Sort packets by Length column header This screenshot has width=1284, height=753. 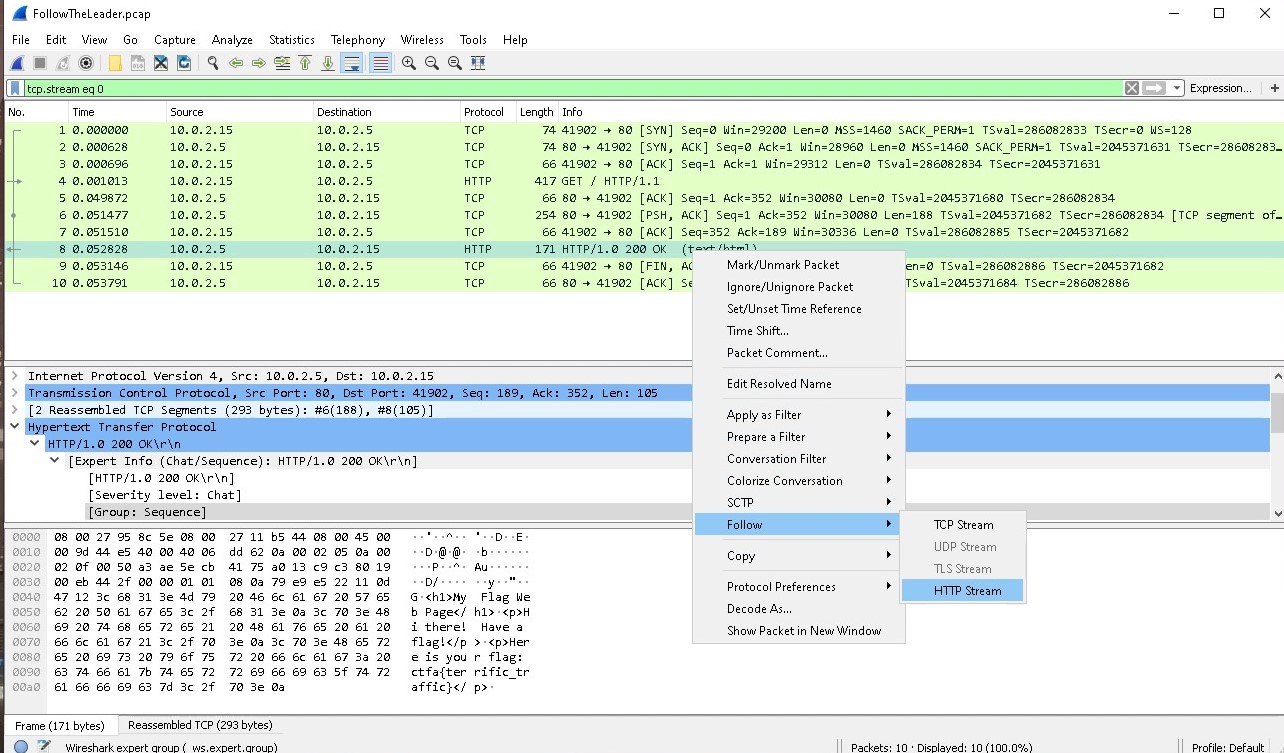tap(537, 112)
